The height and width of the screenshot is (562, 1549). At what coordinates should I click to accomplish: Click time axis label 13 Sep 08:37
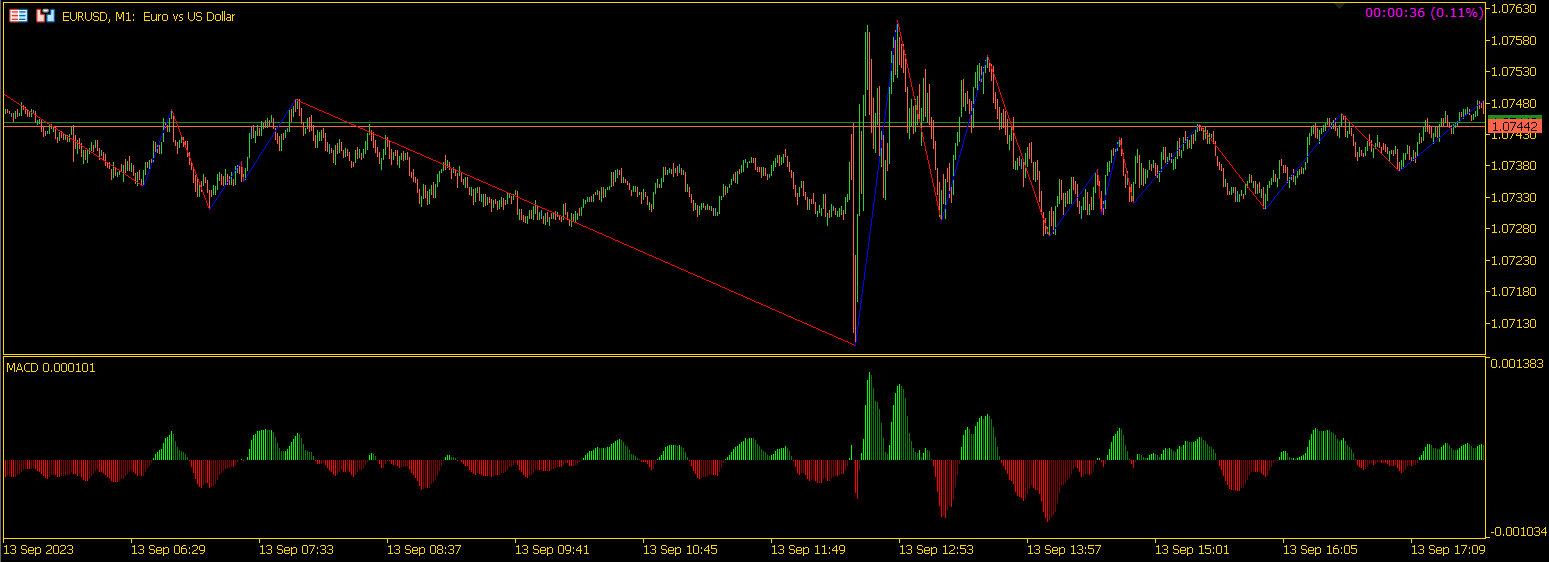click(424, 549)
